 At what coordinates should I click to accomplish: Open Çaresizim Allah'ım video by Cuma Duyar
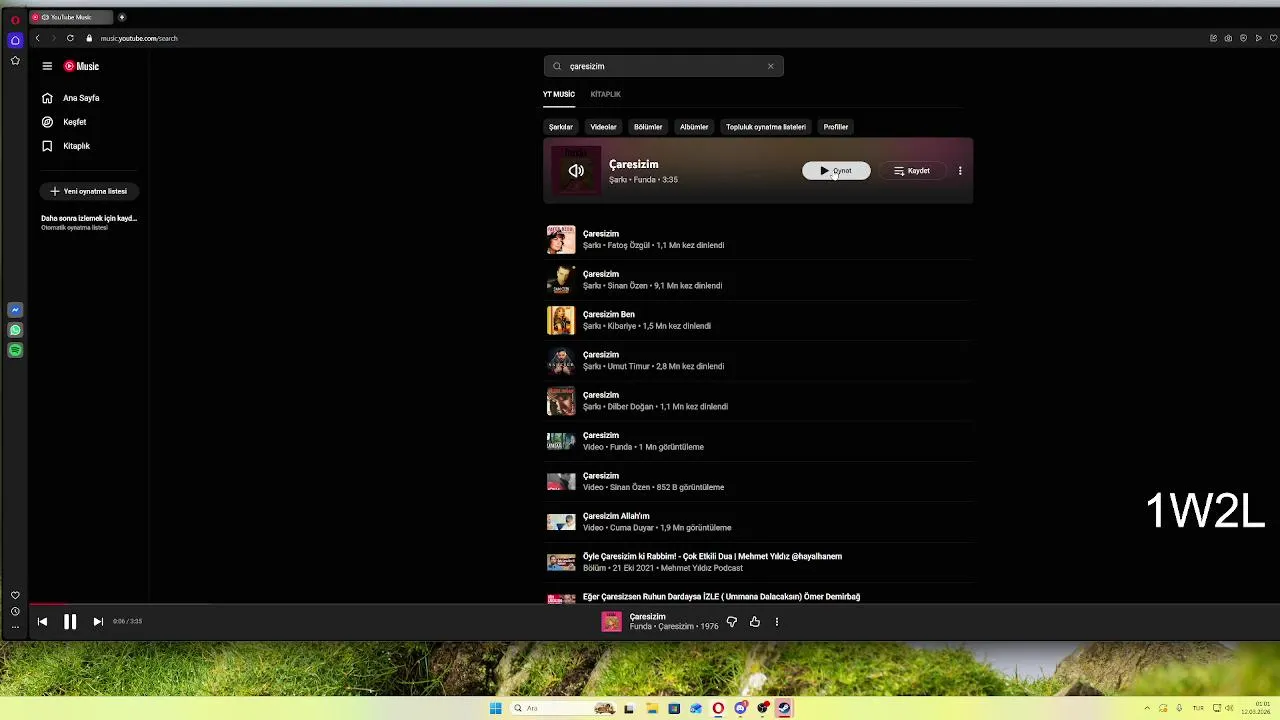point(758,522)
